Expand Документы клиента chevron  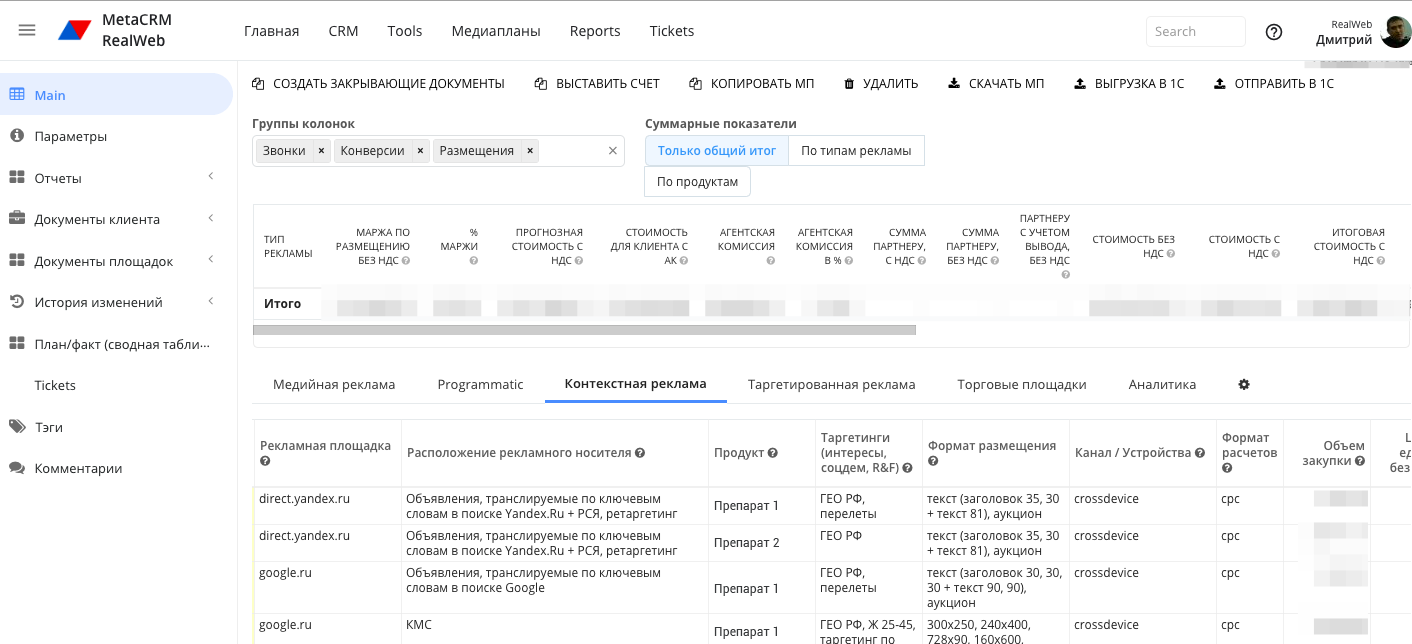(x=211, y=218)
